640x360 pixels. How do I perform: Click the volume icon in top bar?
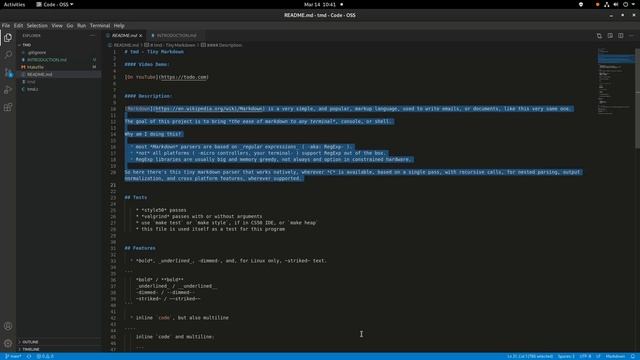point(616,4)
